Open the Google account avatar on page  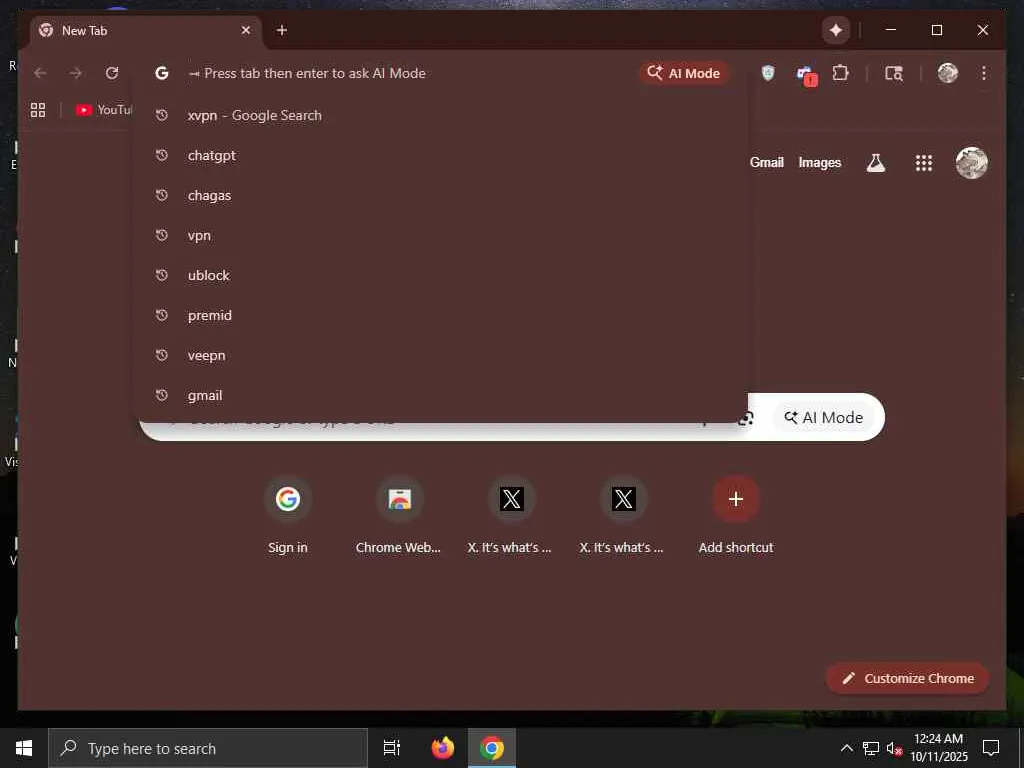click(972, 163)
